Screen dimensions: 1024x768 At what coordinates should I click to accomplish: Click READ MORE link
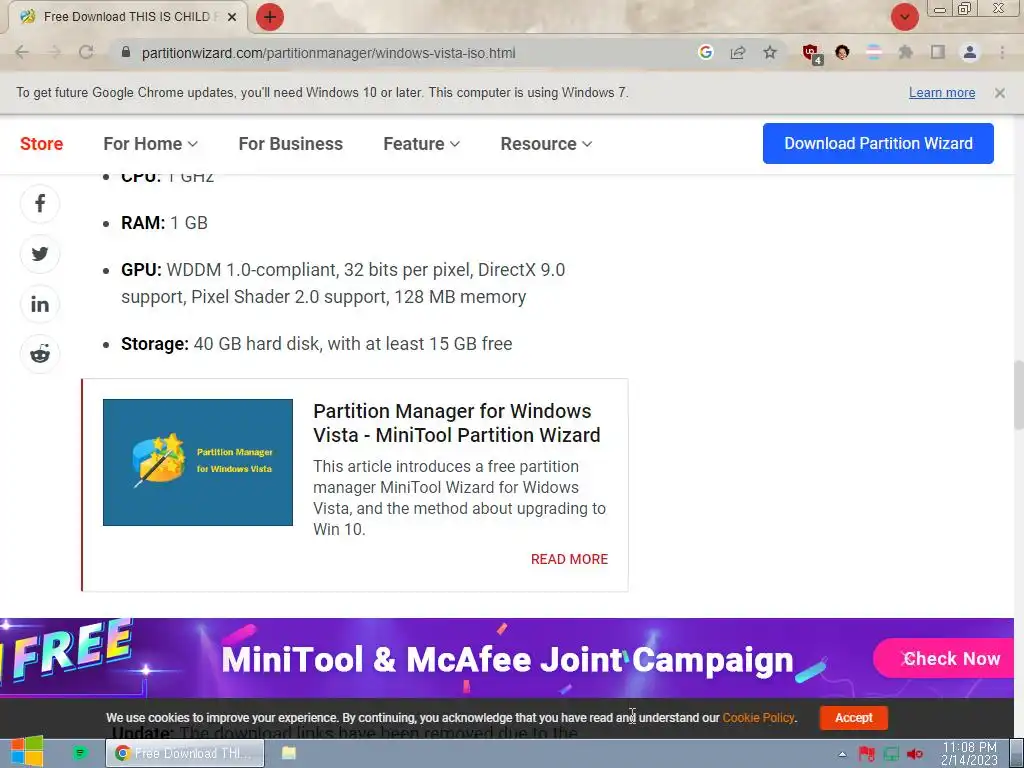point(569,559)
